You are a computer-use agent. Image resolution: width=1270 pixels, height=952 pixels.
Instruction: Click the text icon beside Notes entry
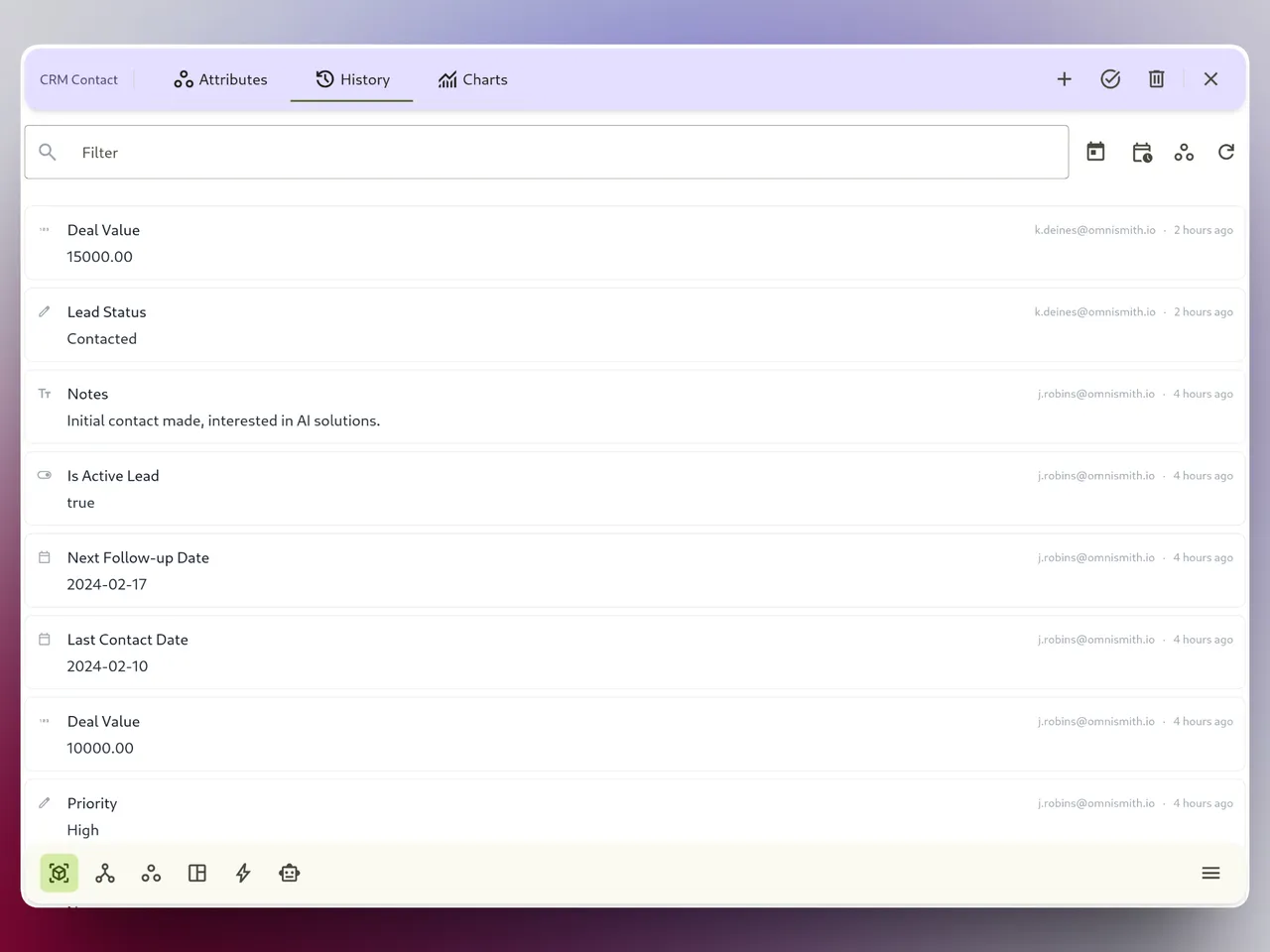click(x=44, y=393)
